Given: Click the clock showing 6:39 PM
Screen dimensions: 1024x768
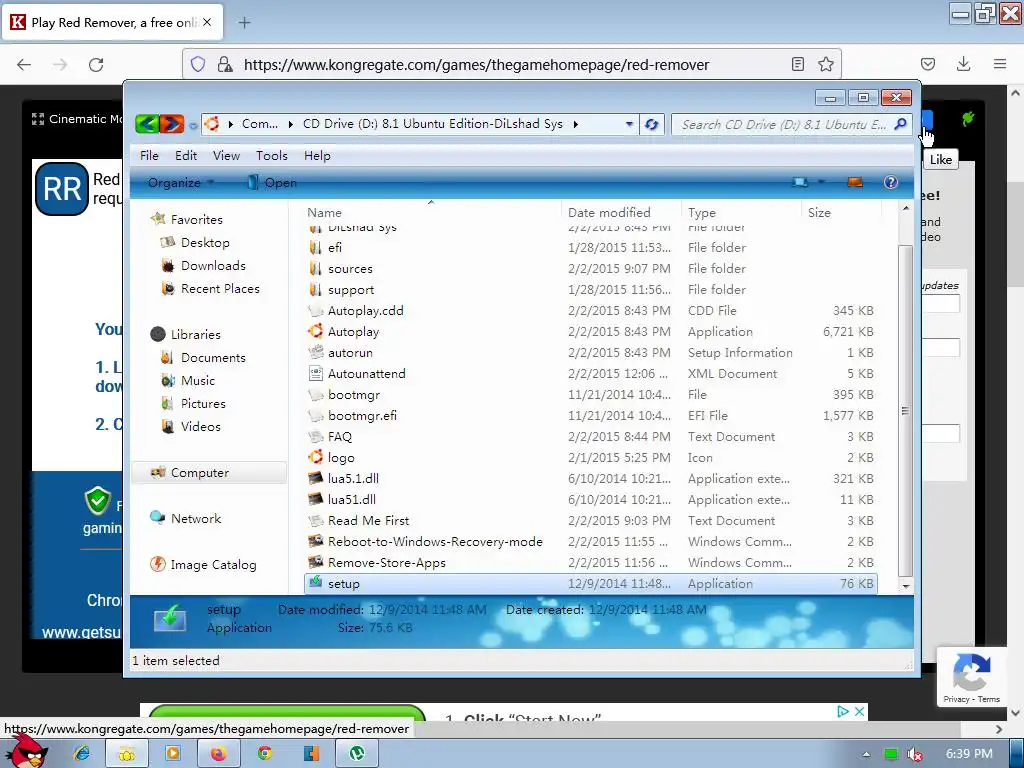Looking at the screenshot, I should point(969,754).
